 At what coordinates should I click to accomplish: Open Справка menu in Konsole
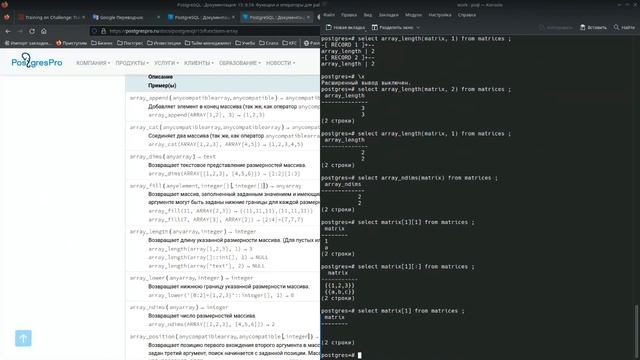click(467, 15)
